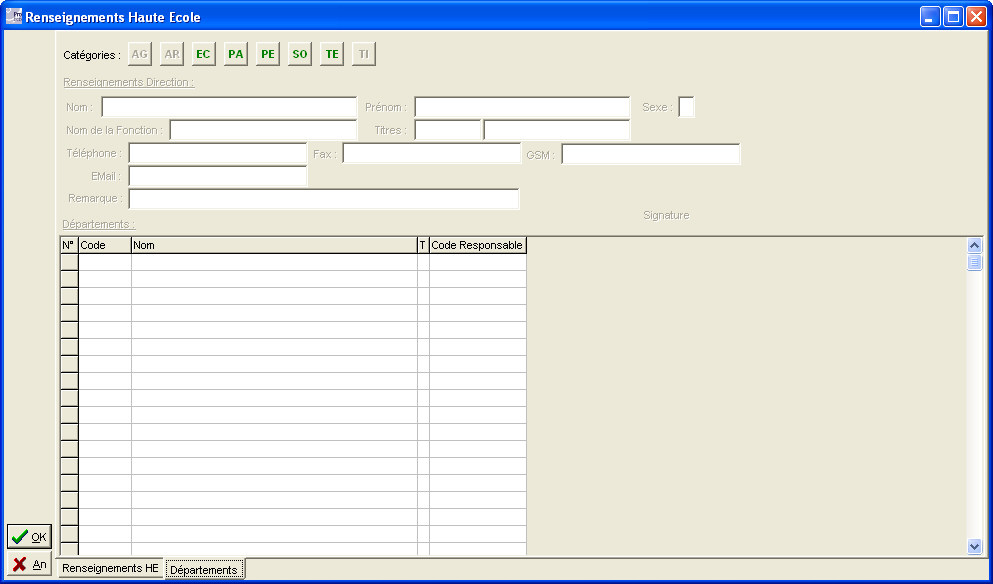The width and height of the screenshot is (993, 584).
Task: Click the Sexe field box
Action: point(686,107)
